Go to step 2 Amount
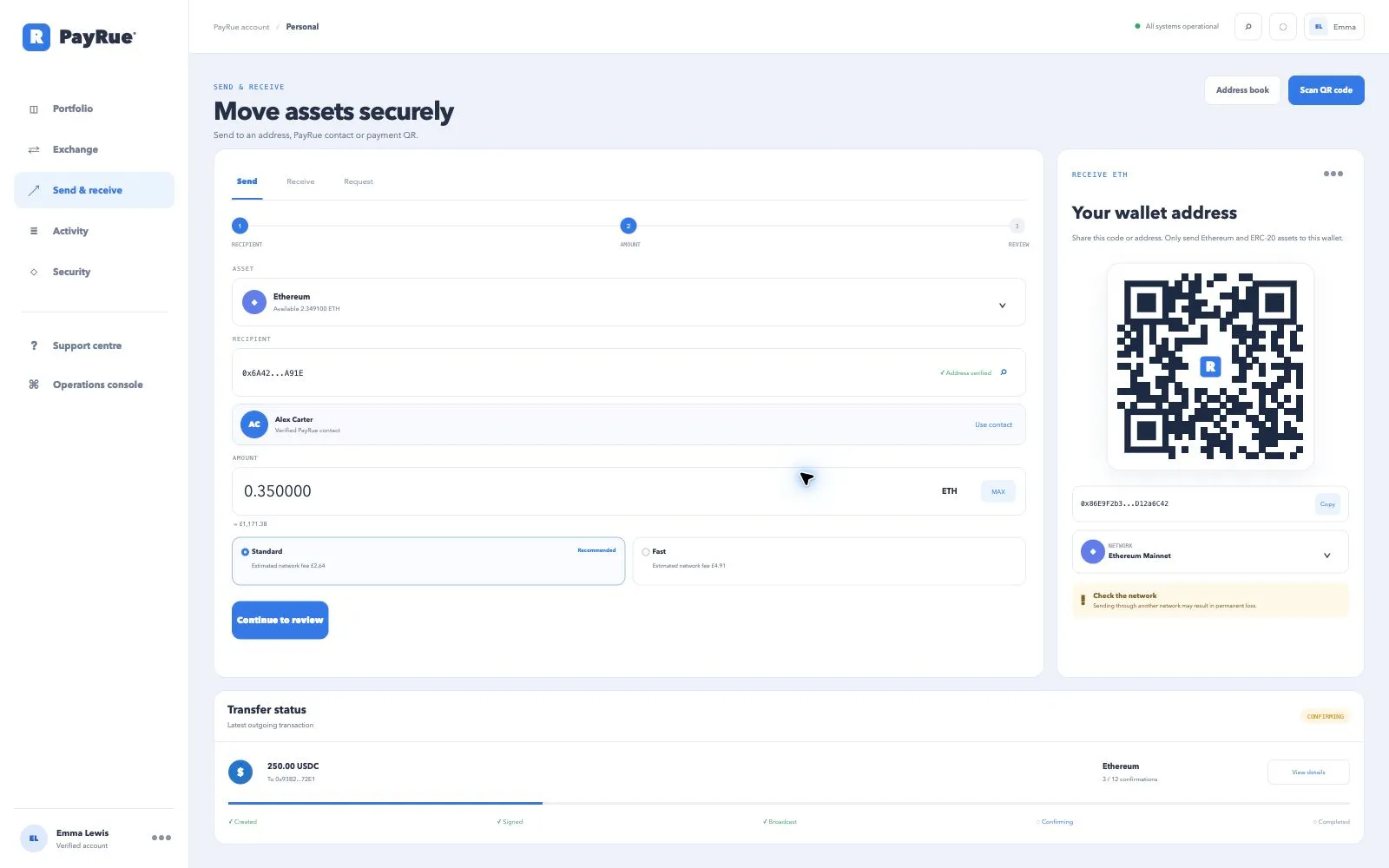The height and width of the screenshot is (868, 1389). (629, 226)
